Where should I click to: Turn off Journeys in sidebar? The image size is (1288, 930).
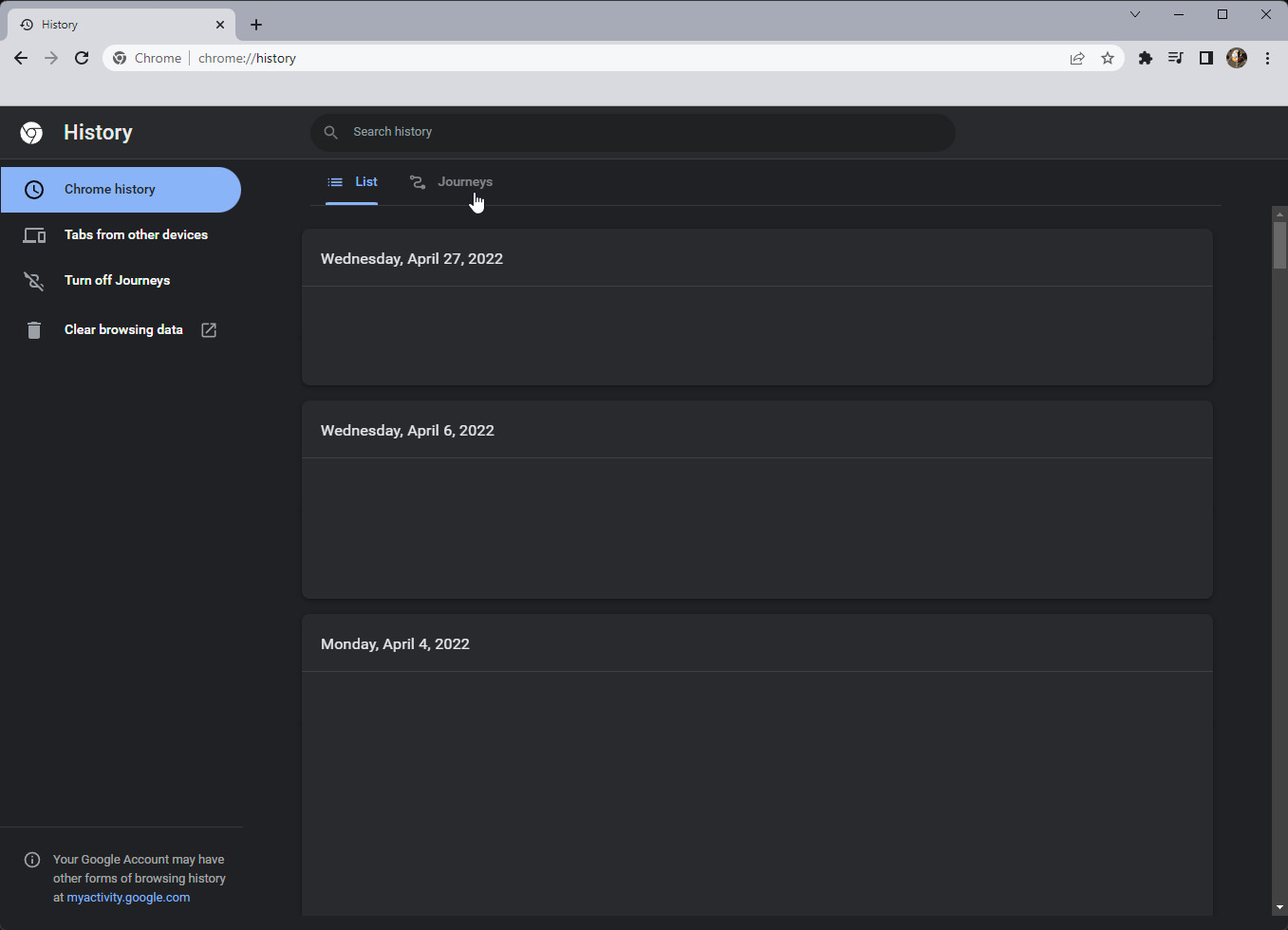click(x=117, y=281)
